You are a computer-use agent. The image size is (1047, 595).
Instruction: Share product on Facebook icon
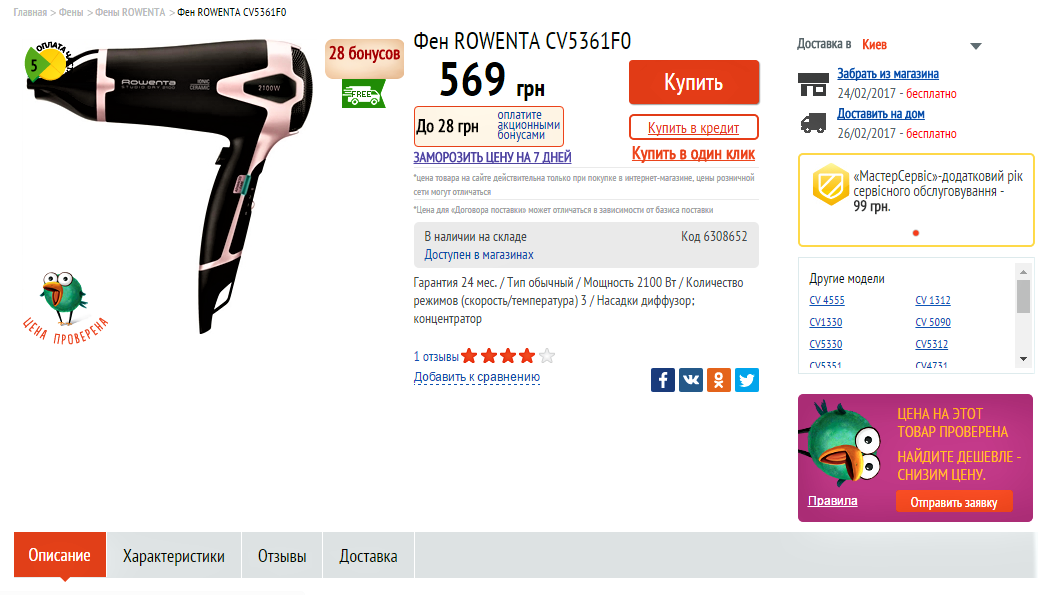[662, 380]
